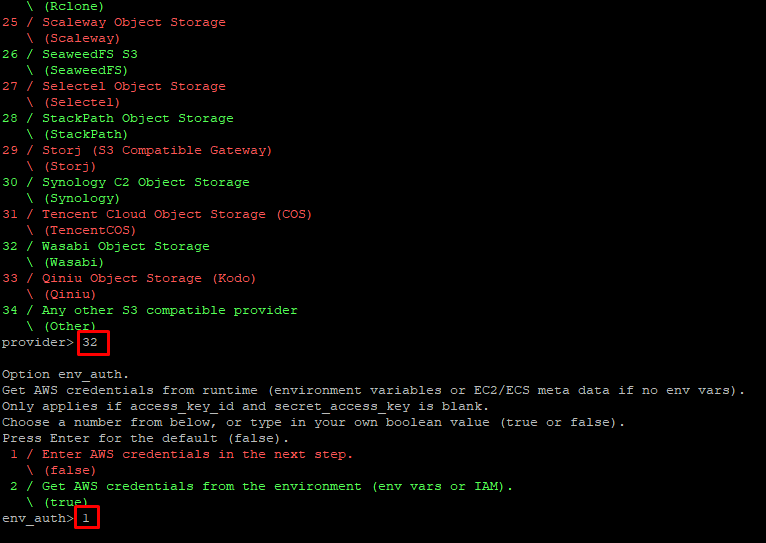
Task: Click the provider prompt value 32
Action: tap(90, 342)
